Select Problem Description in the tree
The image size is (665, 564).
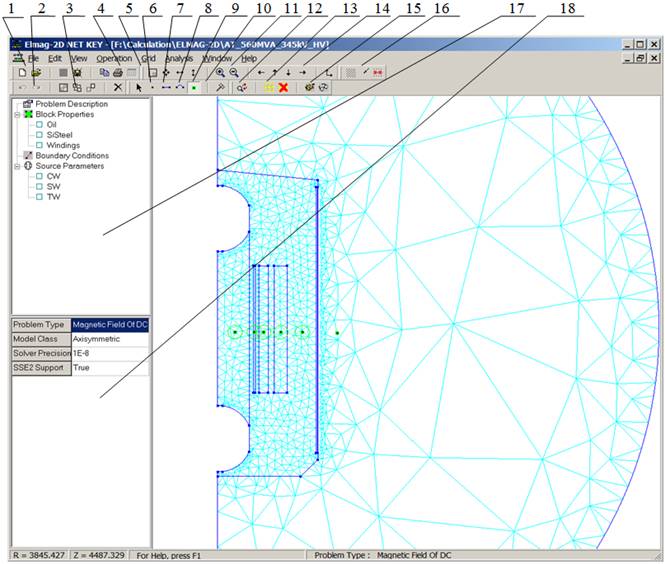(x=72, y=104)
